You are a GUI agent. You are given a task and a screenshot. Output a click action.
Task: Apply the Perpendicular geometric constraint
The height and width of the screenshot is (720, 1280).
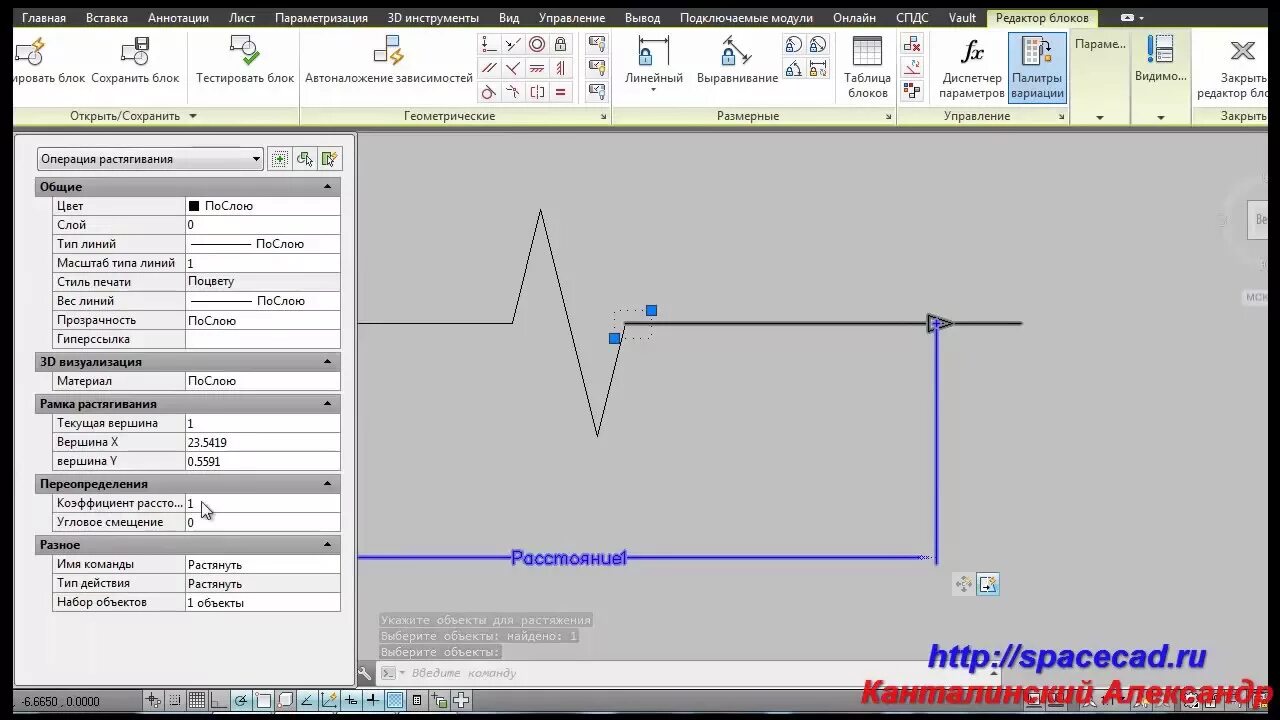pos(513,68)
